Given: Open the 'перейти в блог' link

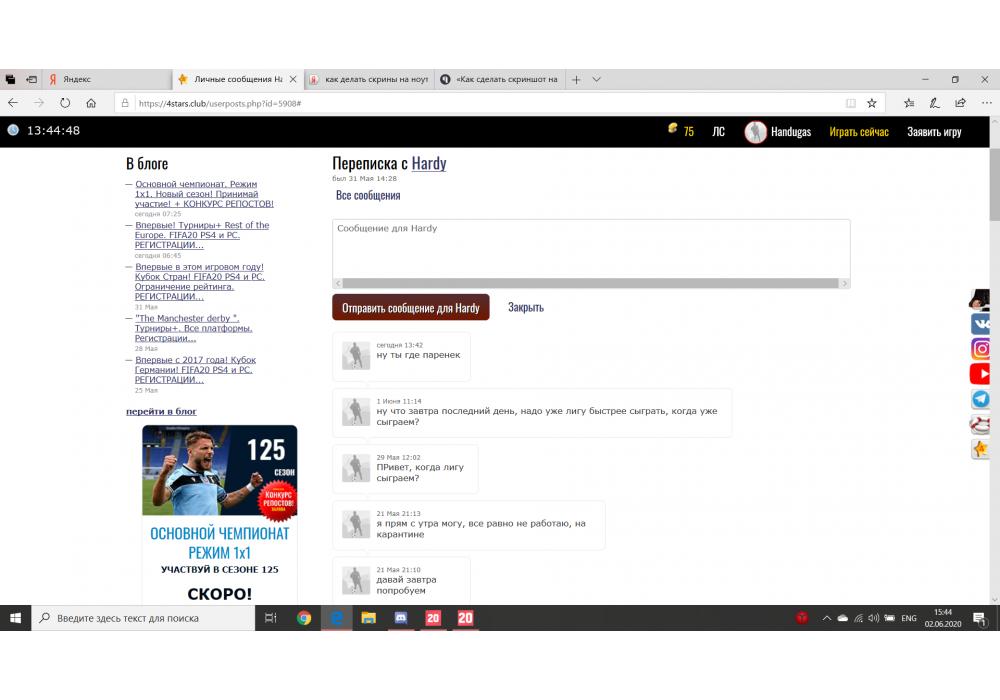Looking at the screenshot, I should click(161, 411).
